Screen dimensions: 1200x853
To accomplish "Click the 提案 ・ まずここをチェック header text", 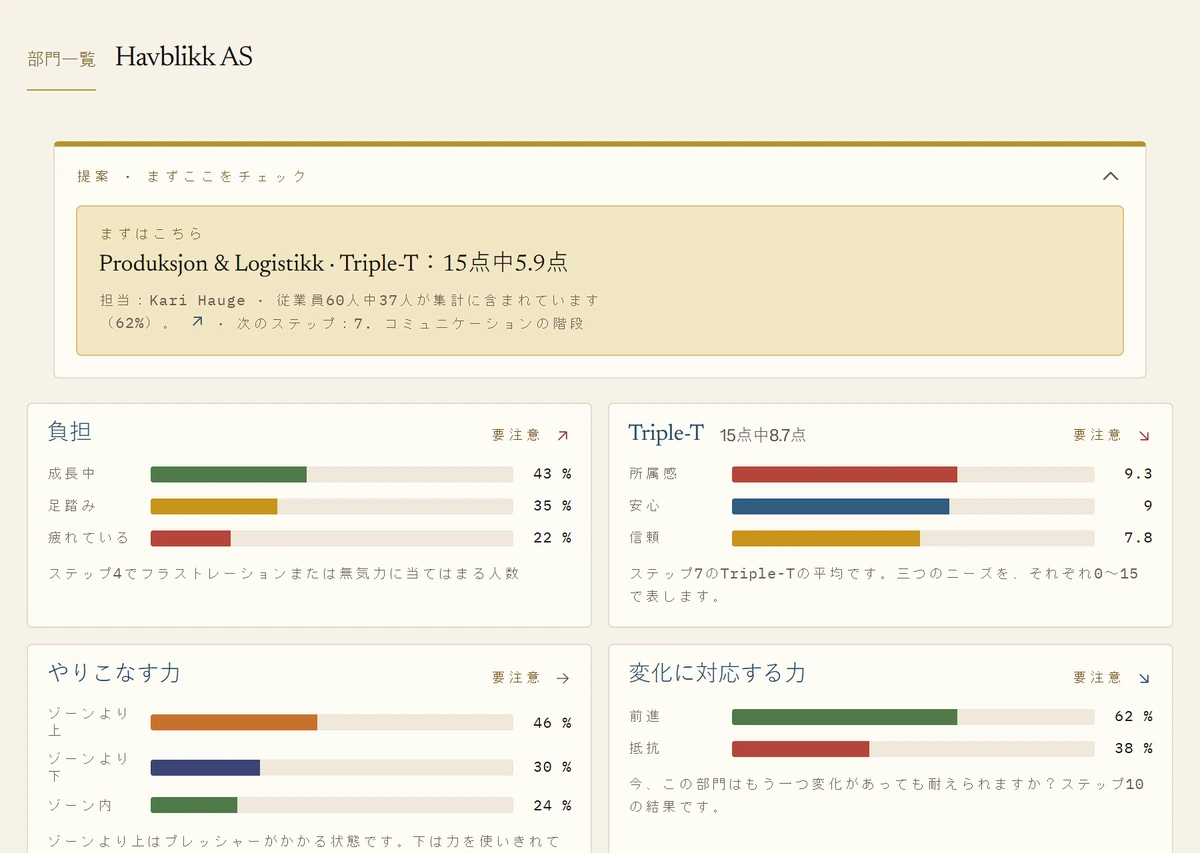I will click(x=193, y=177).
